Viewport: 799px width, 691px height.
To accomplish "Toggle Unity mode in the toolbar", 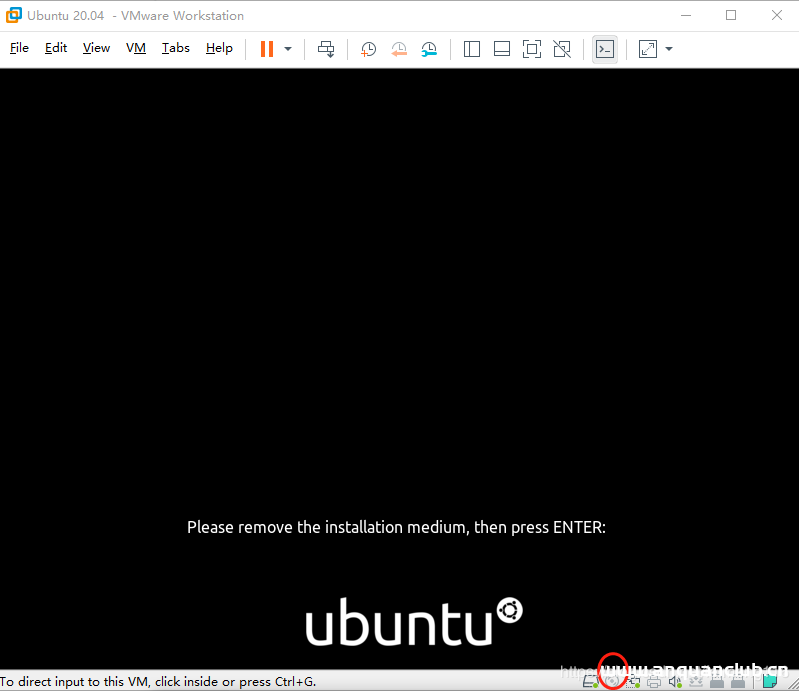I will 562,48.
